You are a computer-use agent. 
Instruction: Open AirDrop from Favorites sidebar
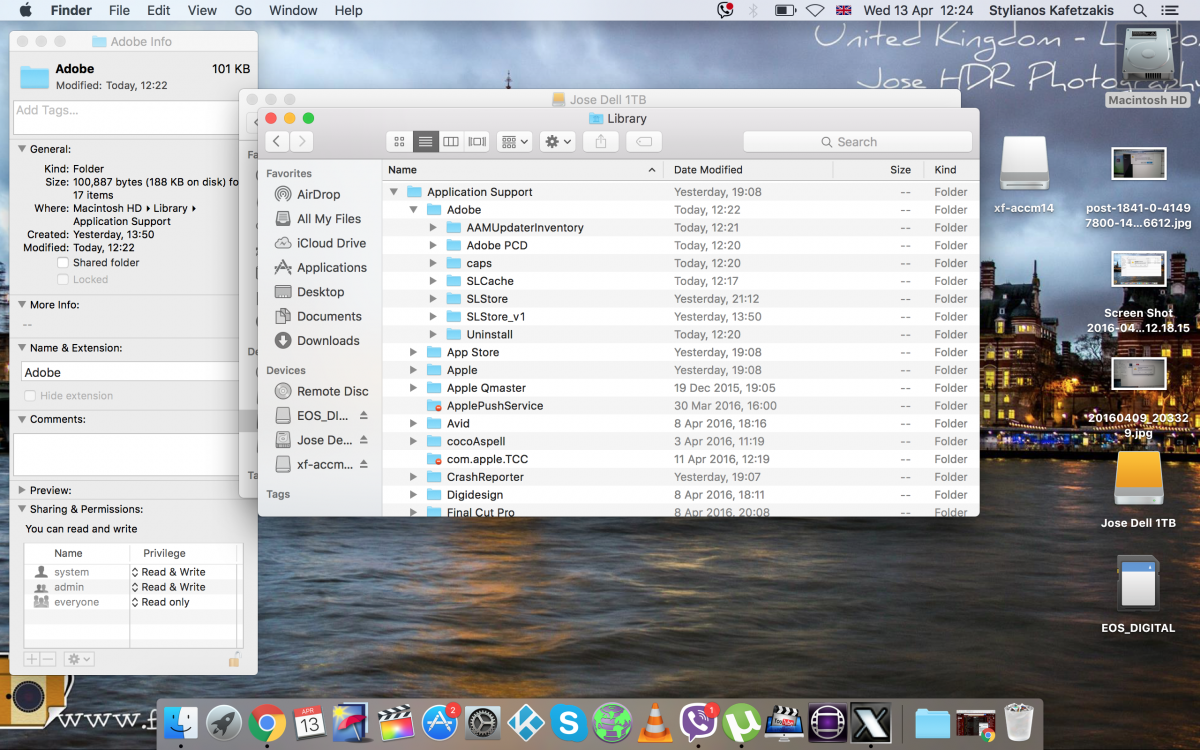coord(318,195)
